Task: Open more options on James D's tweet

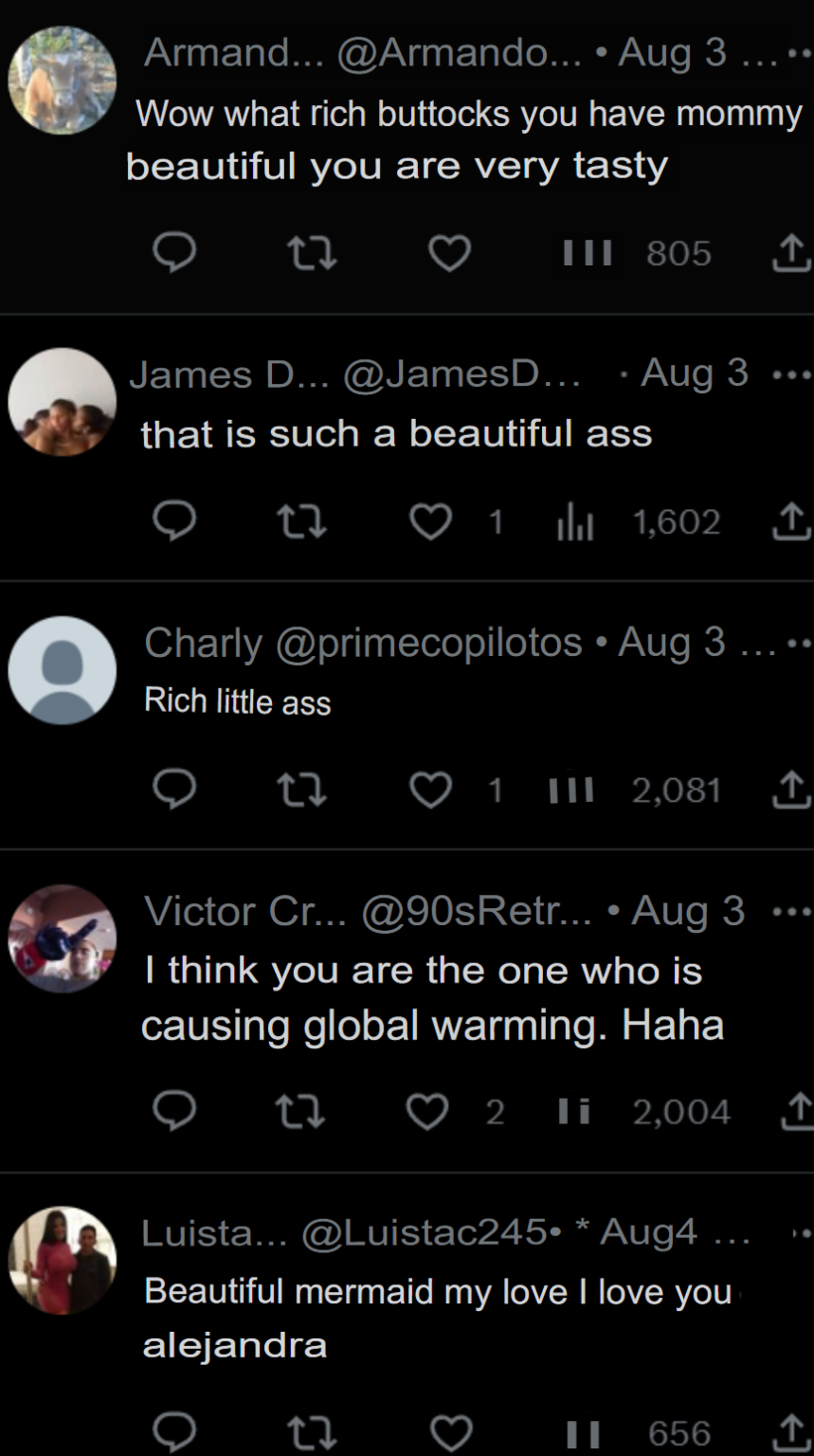Action: pyautogui.click(x=792, y=375)
